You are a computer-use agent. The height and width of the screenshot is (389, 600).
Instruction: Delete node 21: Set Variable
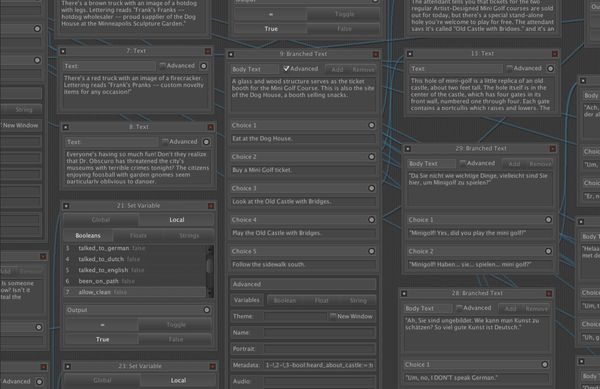(x=211, y=206)
